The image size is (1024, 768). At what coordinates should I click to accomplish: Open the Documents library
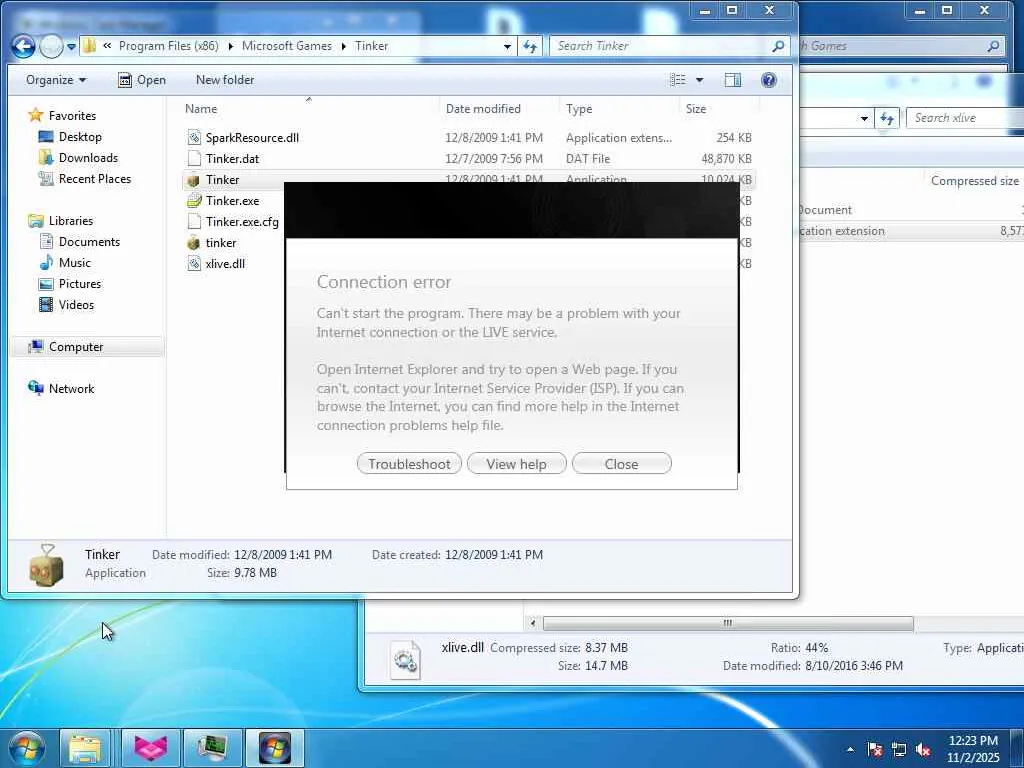[x=89, y=242]
